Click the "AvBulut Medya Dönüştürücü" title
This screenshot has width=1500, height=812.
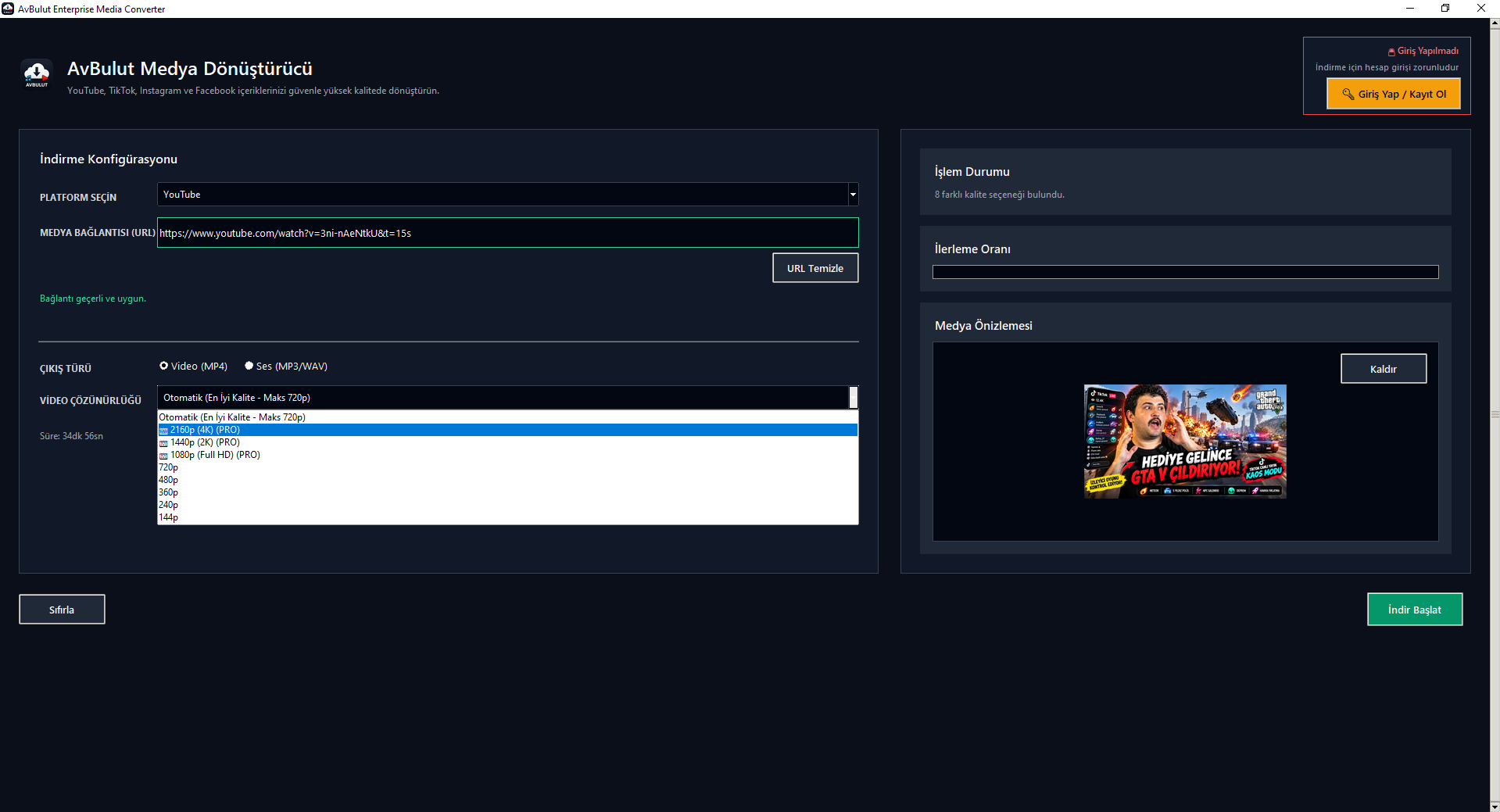pos(190,69)
